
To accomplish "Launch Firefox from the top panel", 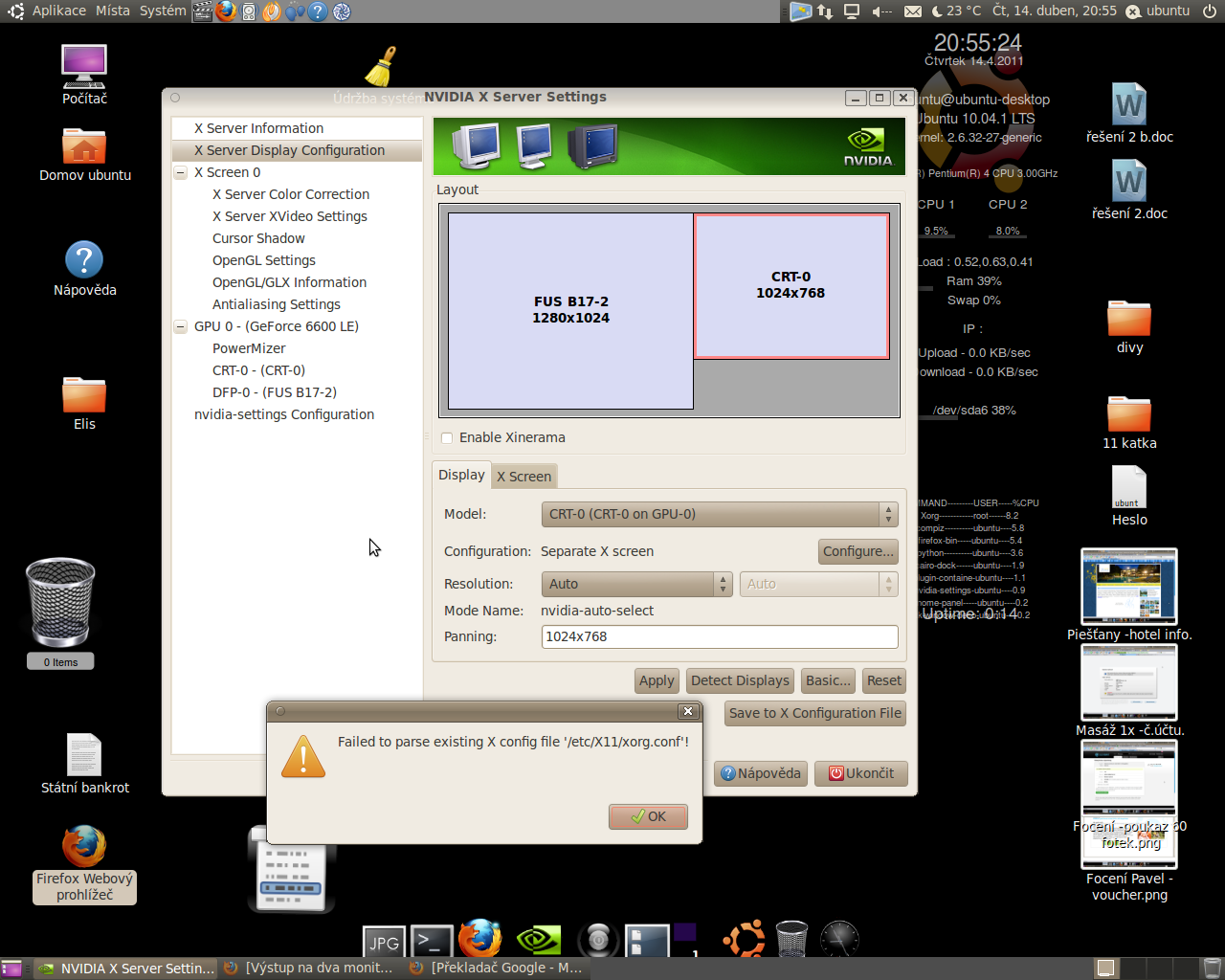I will pos(226,11).
